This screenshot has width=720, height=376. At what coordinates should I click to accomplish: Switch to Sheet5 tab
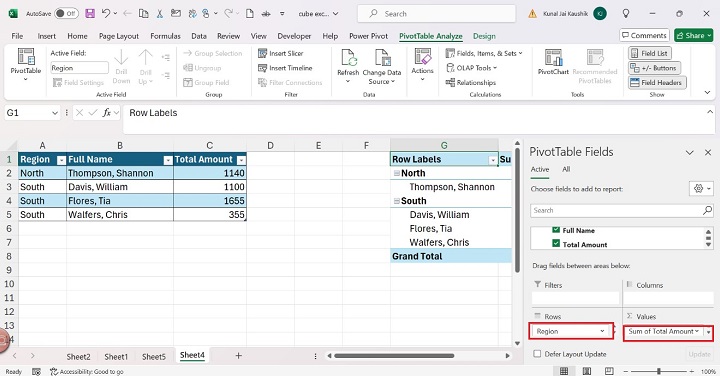click(153, 356)
